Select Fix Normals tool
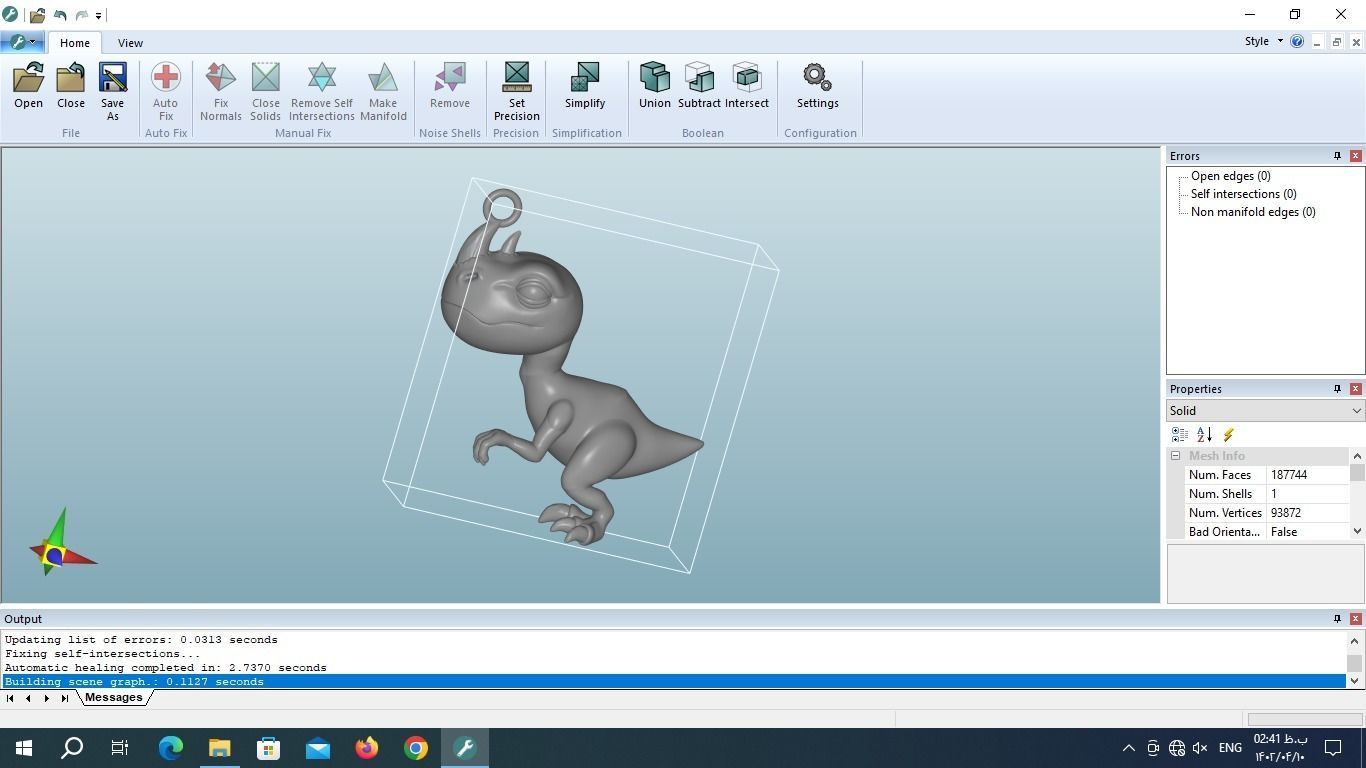The height and width of the screenshot is (768, 1366). pyautogui.click(x=221, y=92)
